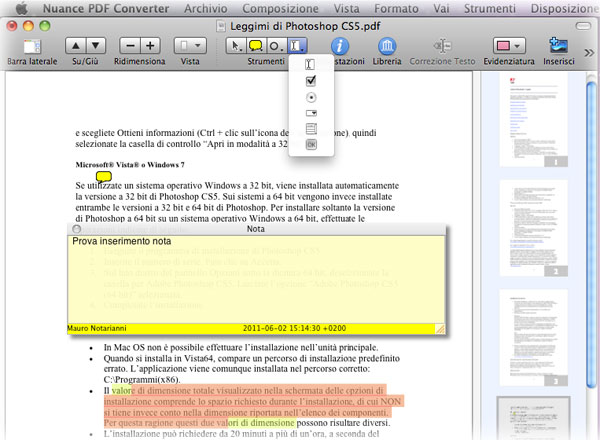Image resolution: width=600 pixels, height=440 pixels.
Task: Open the Evidenziatura highlight color dropdown
Action: pyautogui.click(x=508, y=46)
